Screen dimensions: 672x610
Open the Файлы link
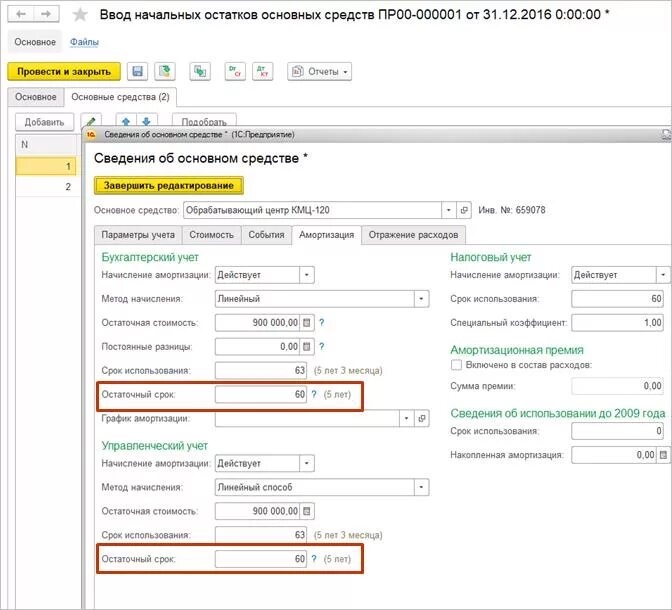[x=84, y=42]
